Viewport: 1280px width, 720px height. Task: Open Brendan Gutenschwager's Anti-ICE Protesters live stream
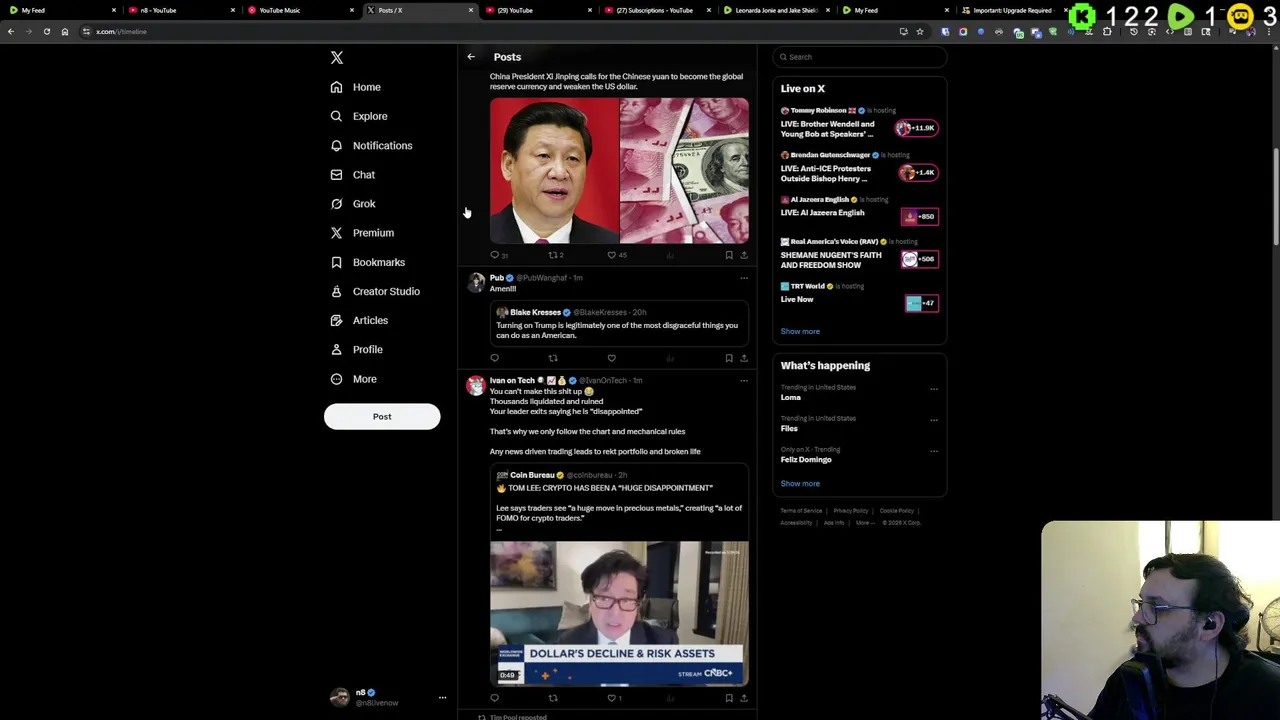pyautogui.click(x=859, y=168)
